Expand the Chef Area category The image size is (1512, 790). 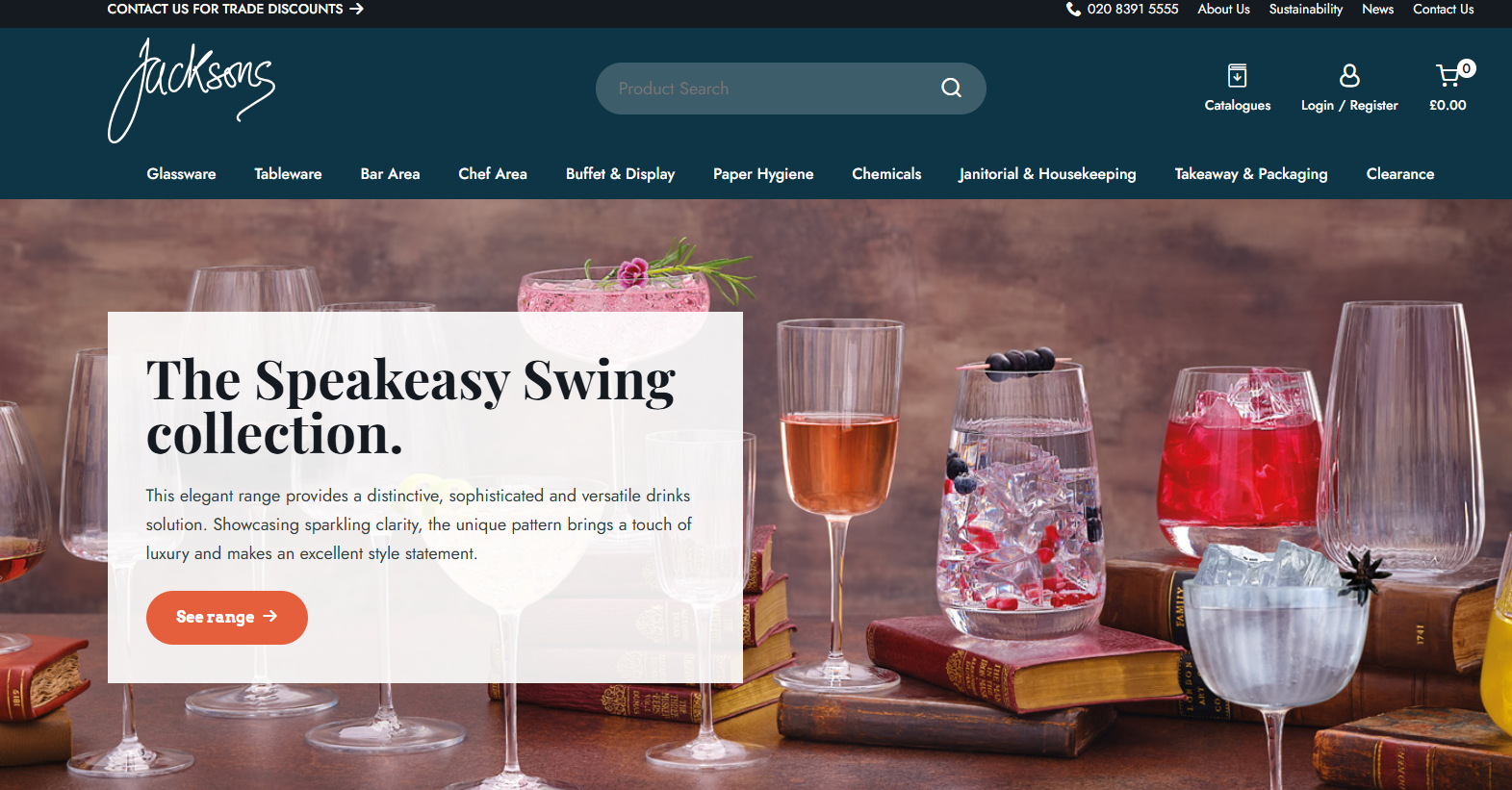[x=493, y=174]
